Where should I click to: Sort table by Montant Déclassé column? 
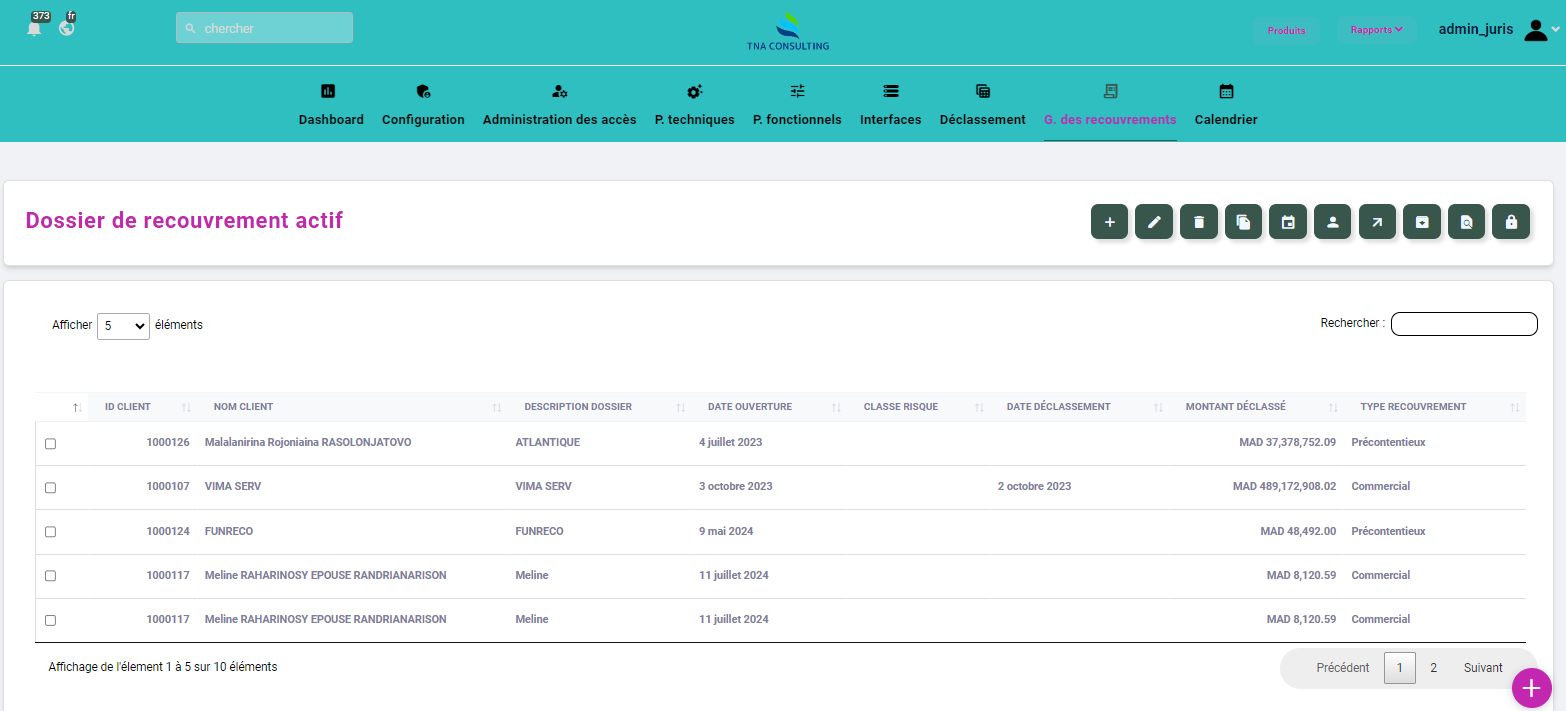click(1236, 407)
